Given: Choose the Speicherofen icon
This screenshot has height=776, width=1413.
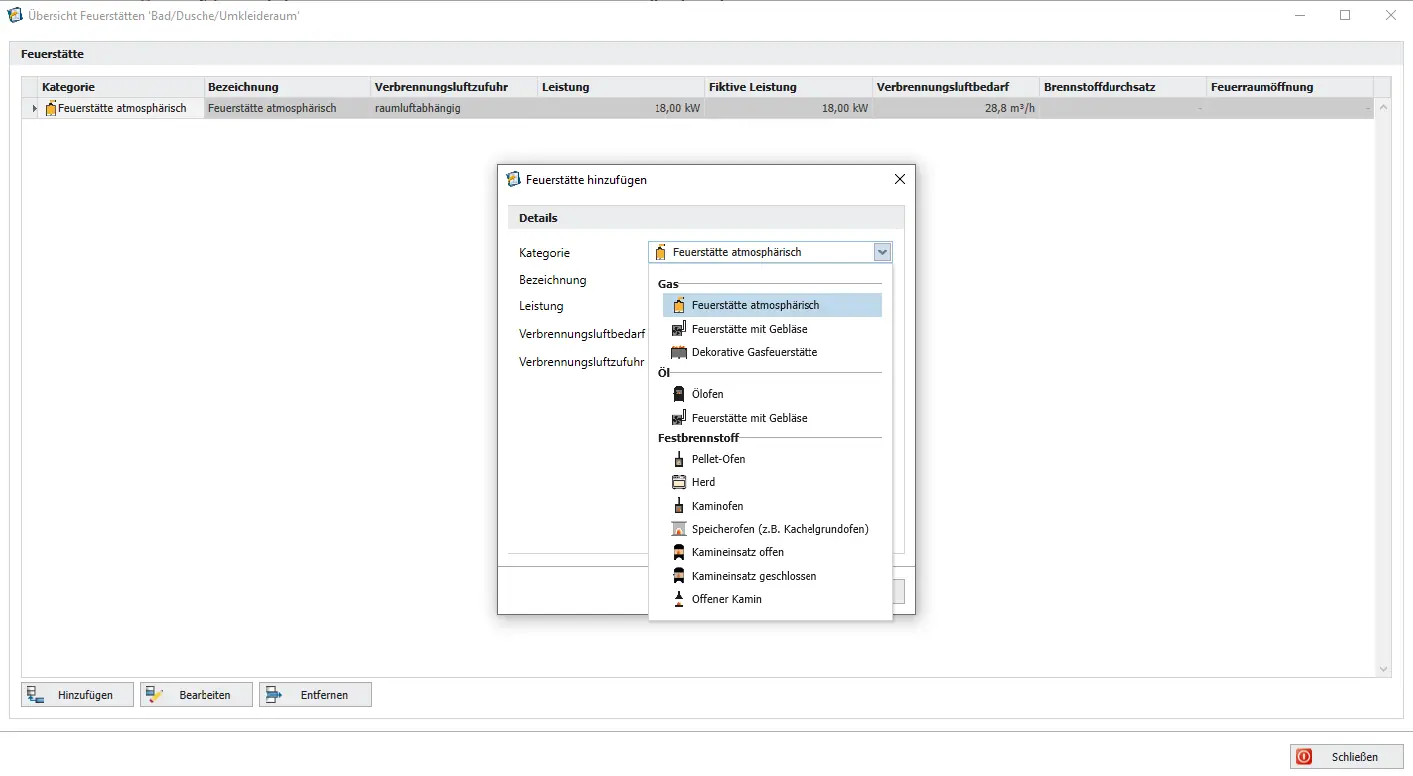Looking at the screenshot, I should pos(679,529).
